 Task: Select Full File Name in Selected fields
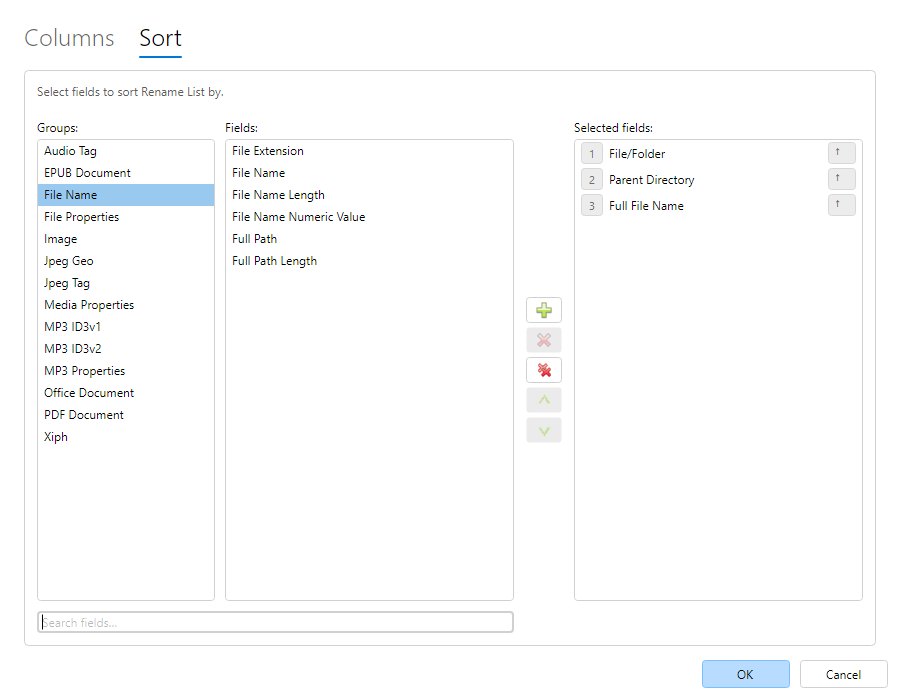coord(718,205)
